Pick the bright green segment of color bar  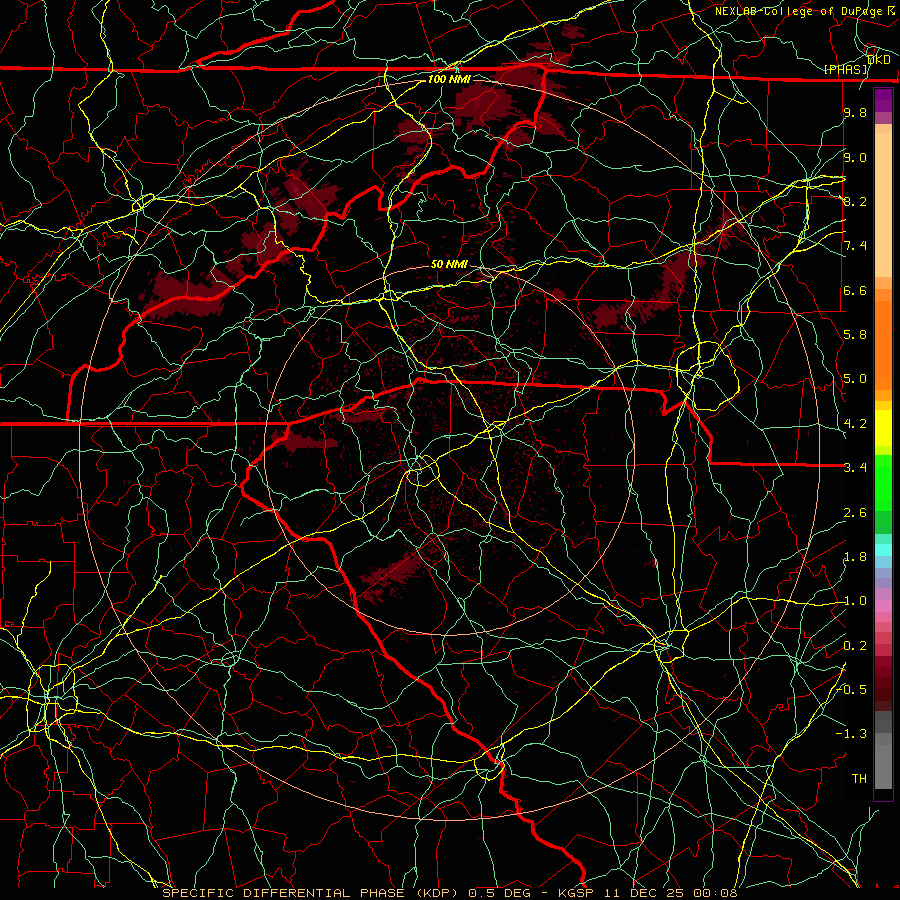(x=883, y=483)
